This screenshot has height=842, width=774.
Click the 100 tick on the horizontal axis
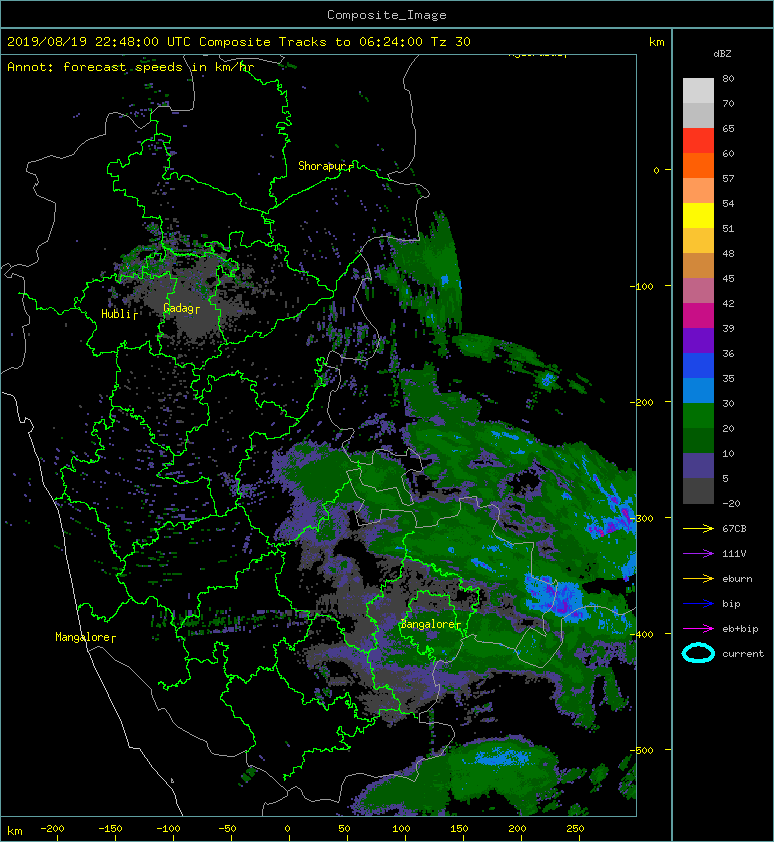point(401,829)
